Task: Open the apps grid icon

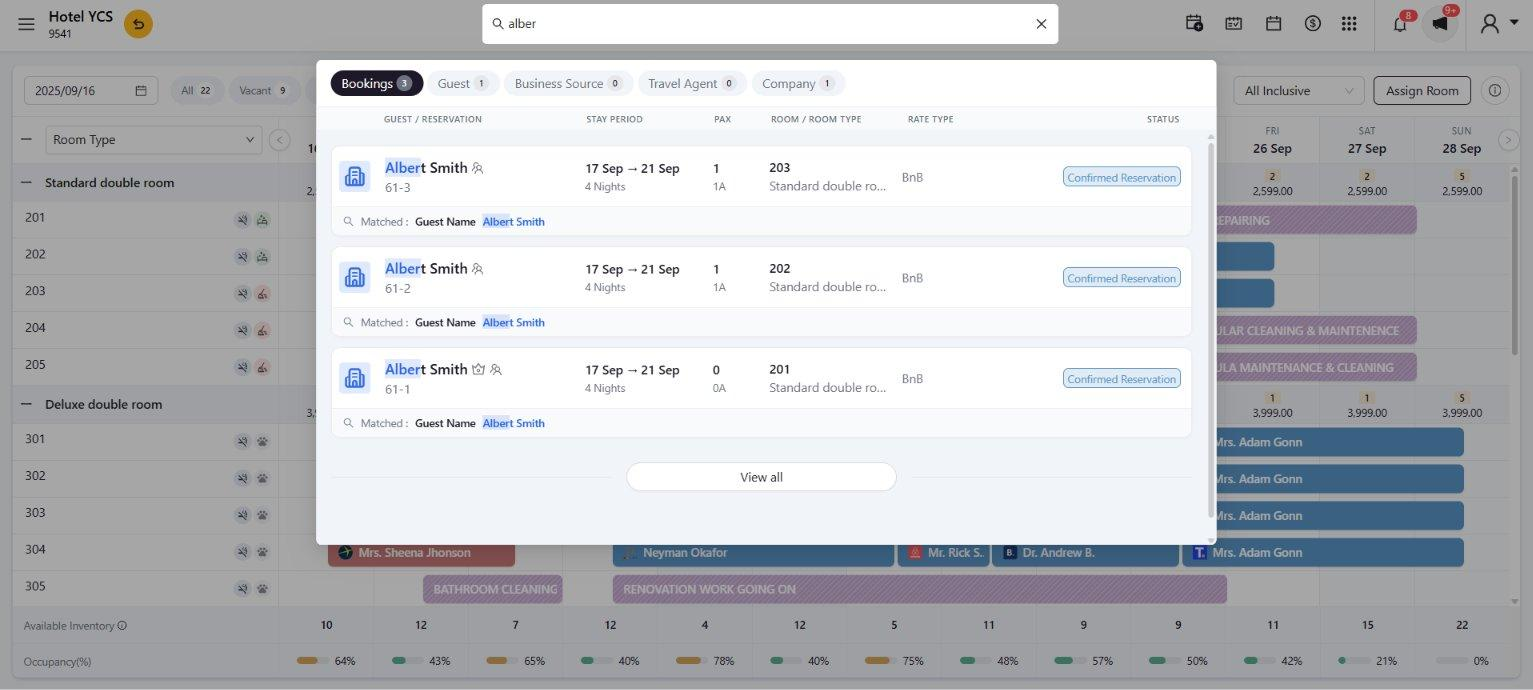Action: [1349, 24]
